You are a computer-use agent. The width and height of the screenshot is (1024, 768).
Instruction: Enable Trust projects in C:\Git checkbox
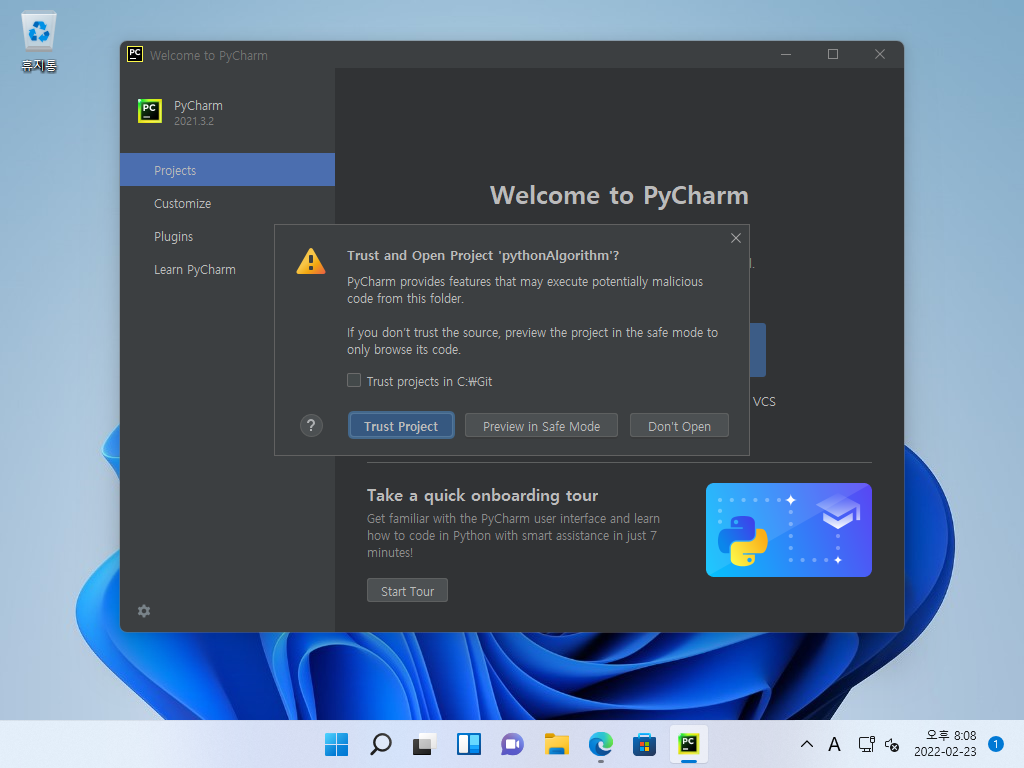pos(354,381)
